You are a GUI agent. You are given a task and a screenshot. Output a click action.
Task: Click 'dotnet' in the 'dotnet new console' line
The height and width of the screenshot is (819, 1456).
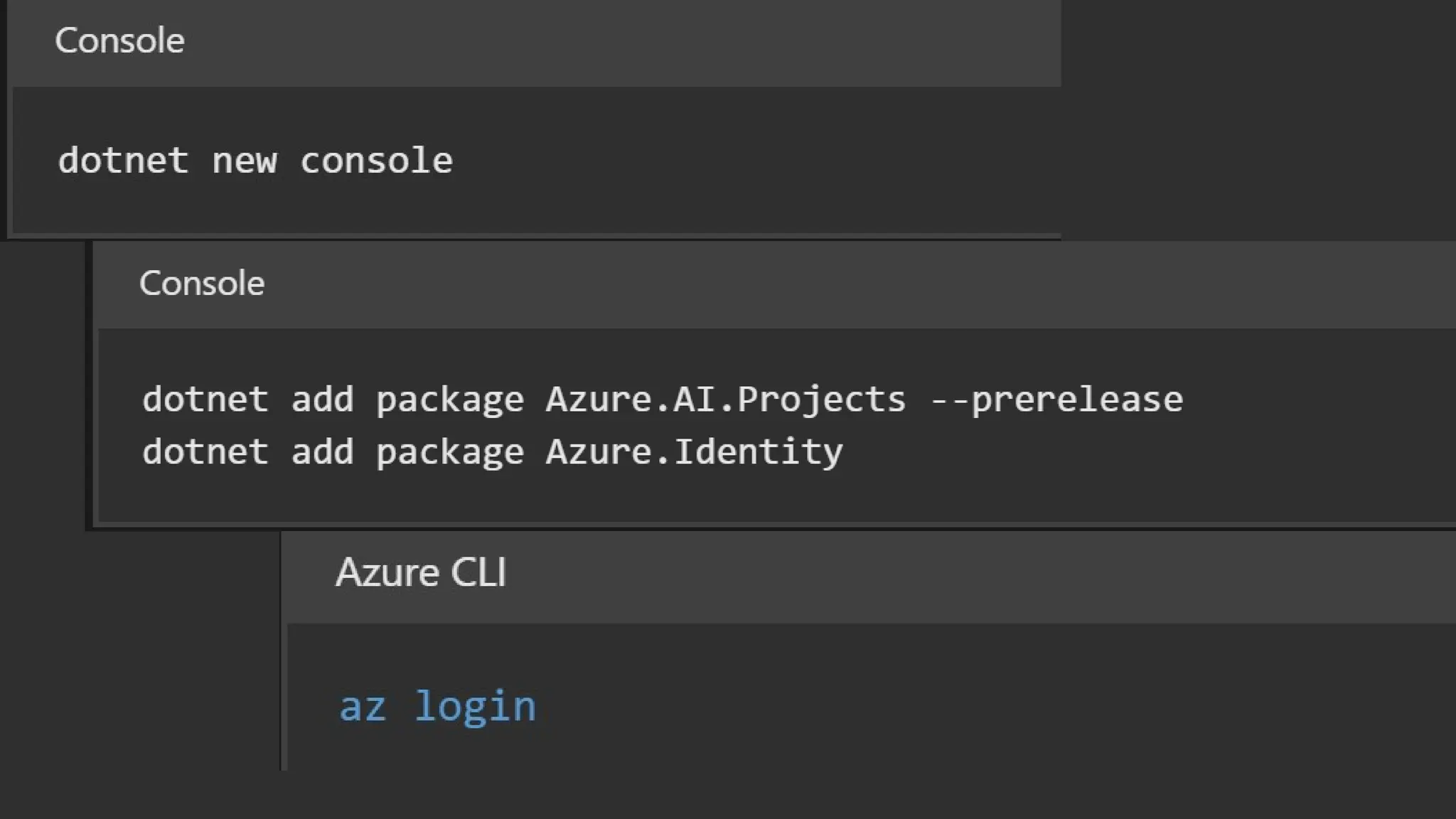coord(123,161)
